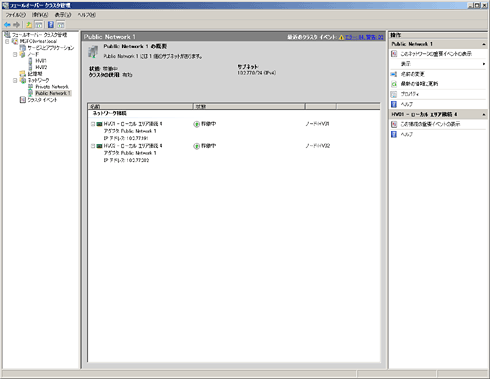Collapse the HV01 local area connection entry
Viewport: 490px width, 379px height.
click(x=93, y=124)
